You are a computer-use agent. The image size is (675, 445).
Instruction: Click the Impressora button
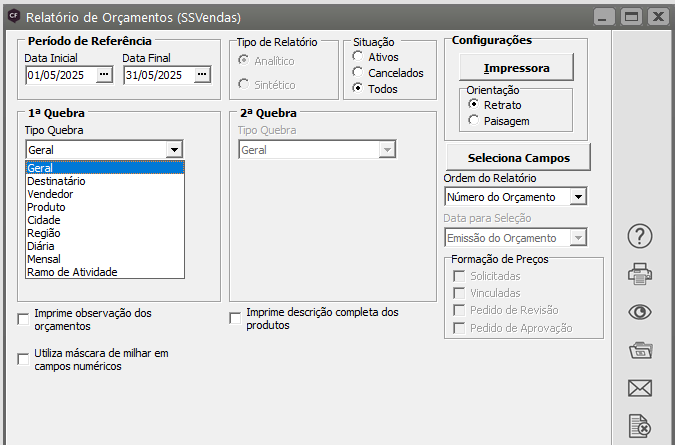[516, 68]
